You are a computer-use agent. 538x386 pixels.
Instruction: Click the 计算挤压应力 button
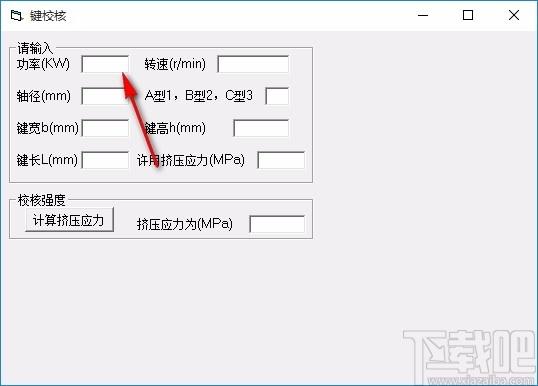[x=69, y=220]
